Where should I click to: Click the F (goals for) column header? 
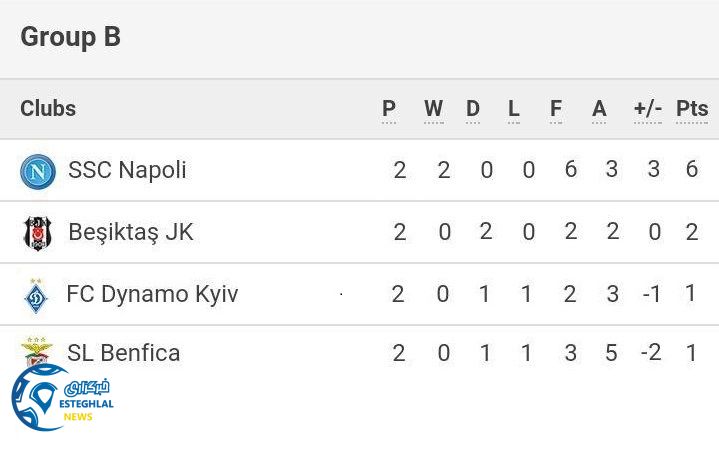556,109
